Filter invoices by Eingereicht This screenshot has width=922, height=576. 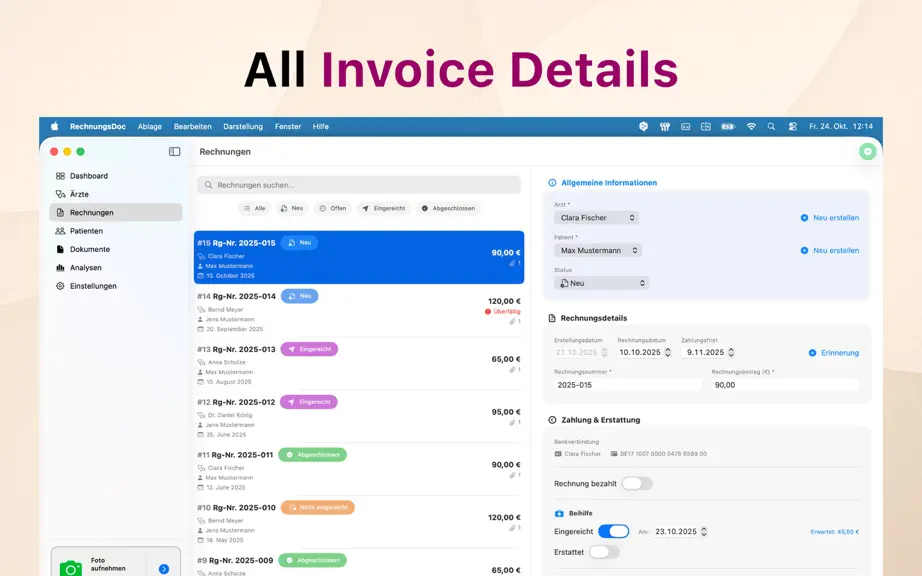click(383, 208)
